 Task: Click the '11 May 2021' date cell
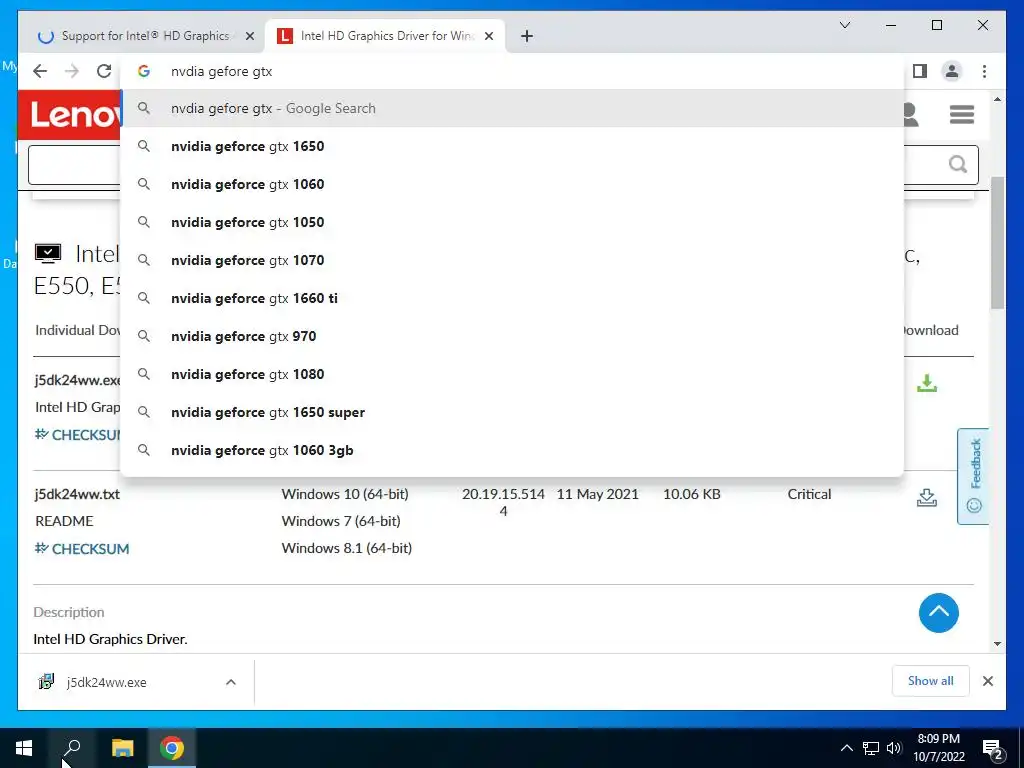pos(598,494)
